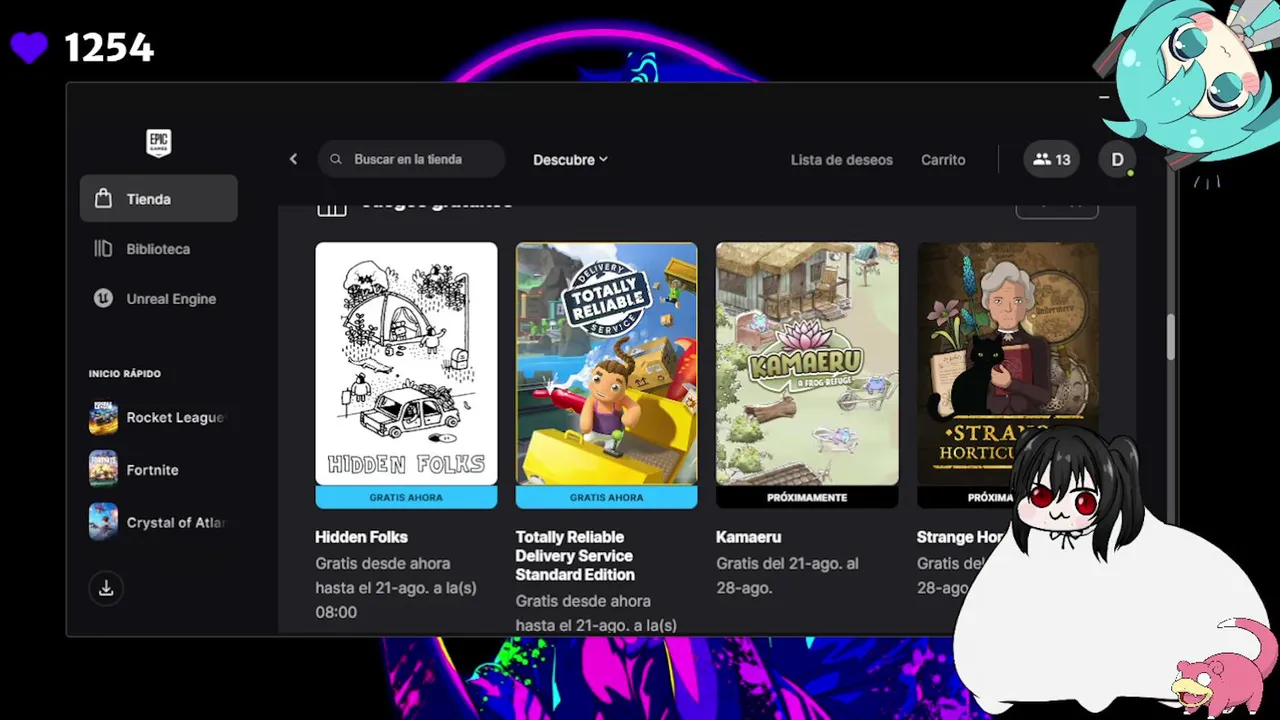
Task: Open the Kamaeru cover image
Action: pyautogui.click(x=807, y=364)
